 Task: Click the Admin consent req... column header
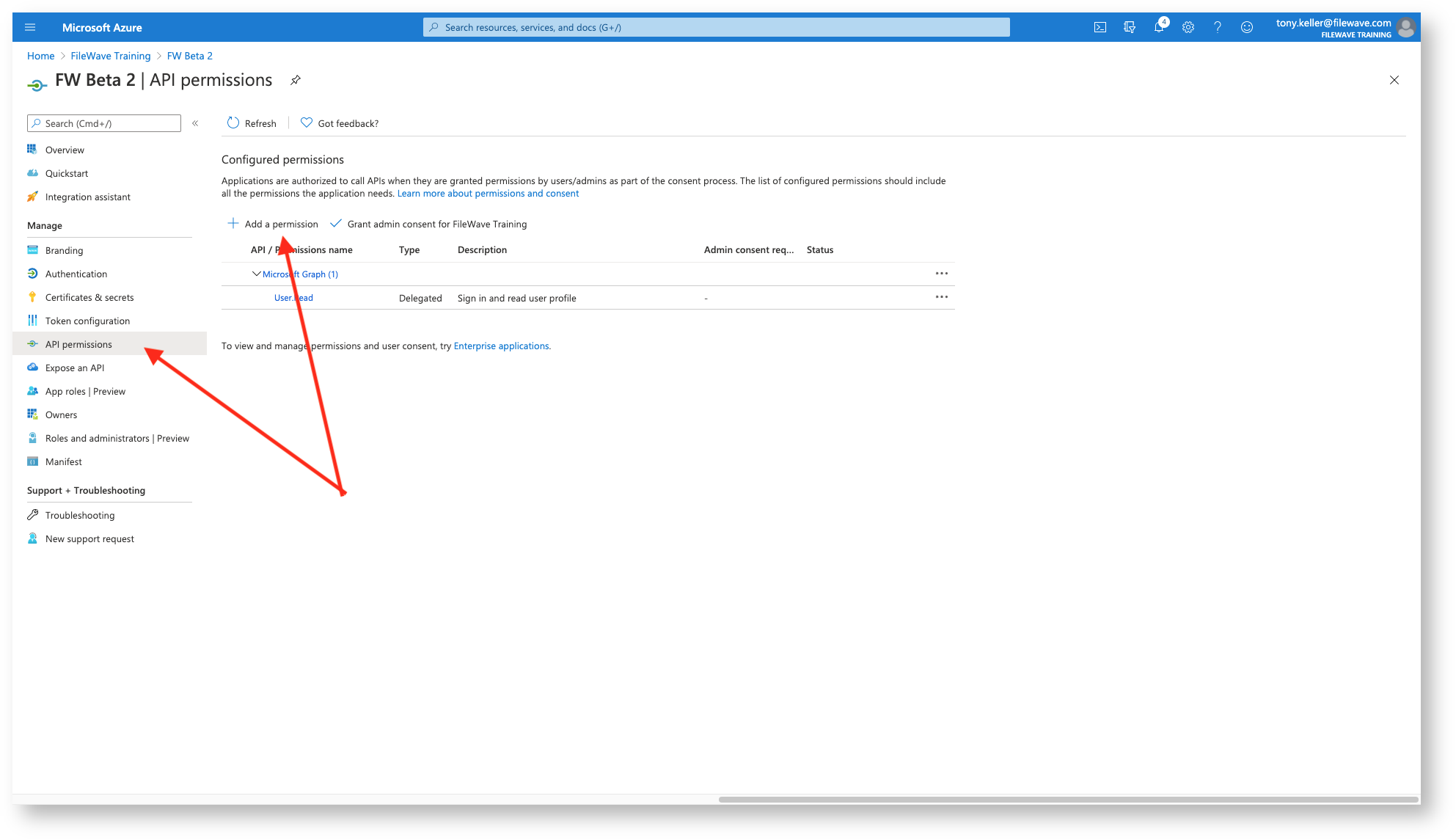[x=749, y=250]
